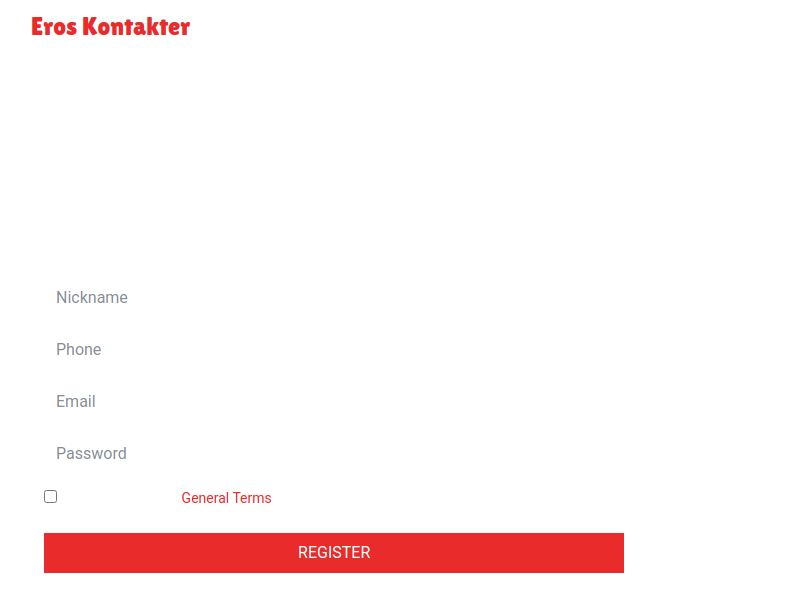Click the red Eros Kontakter brand text

coord(110,27)
